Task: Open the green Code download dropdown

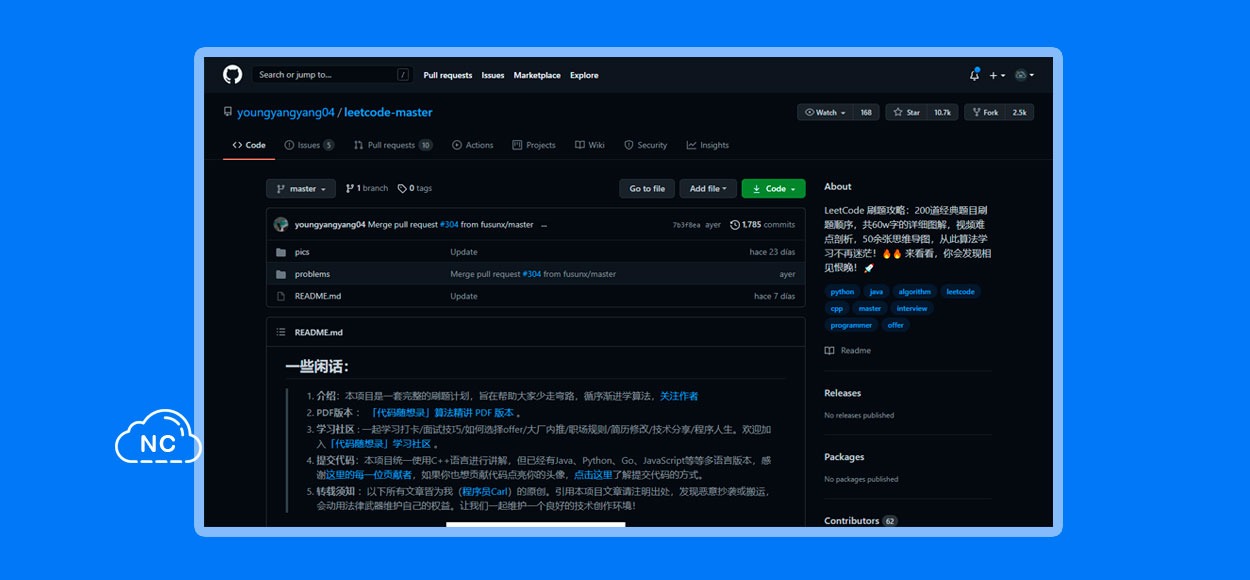Action: [773, 188]
